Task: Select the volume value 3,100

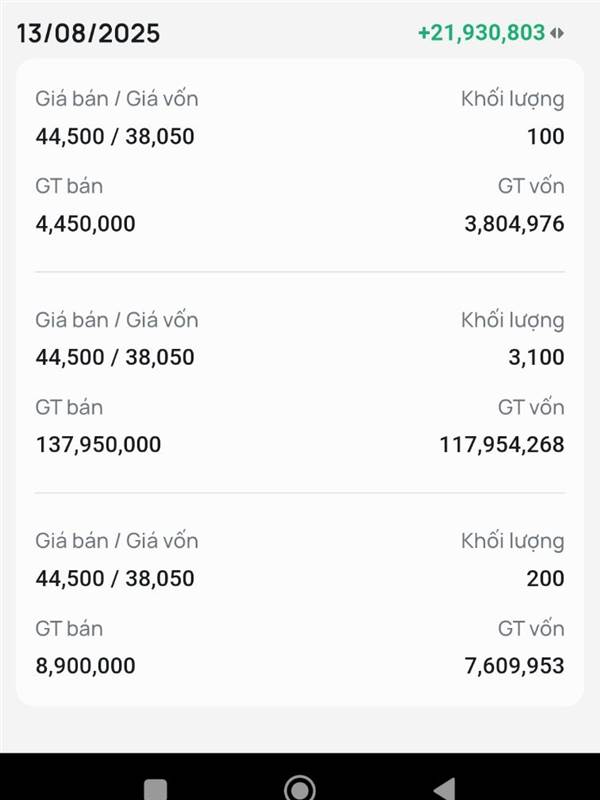Action: point(536,357)
